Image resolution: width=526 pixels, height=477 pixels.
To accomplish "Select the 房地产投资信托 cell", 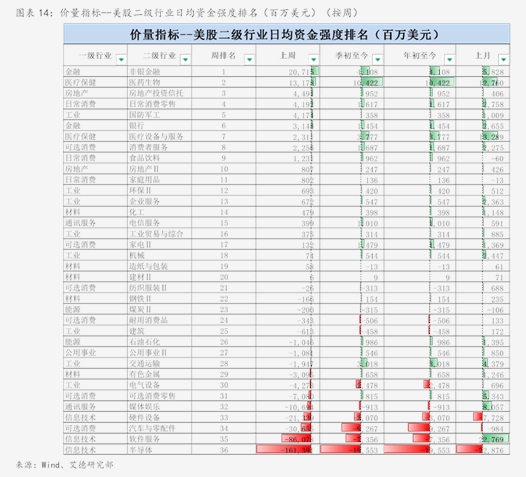I will [x=160, y=93].
